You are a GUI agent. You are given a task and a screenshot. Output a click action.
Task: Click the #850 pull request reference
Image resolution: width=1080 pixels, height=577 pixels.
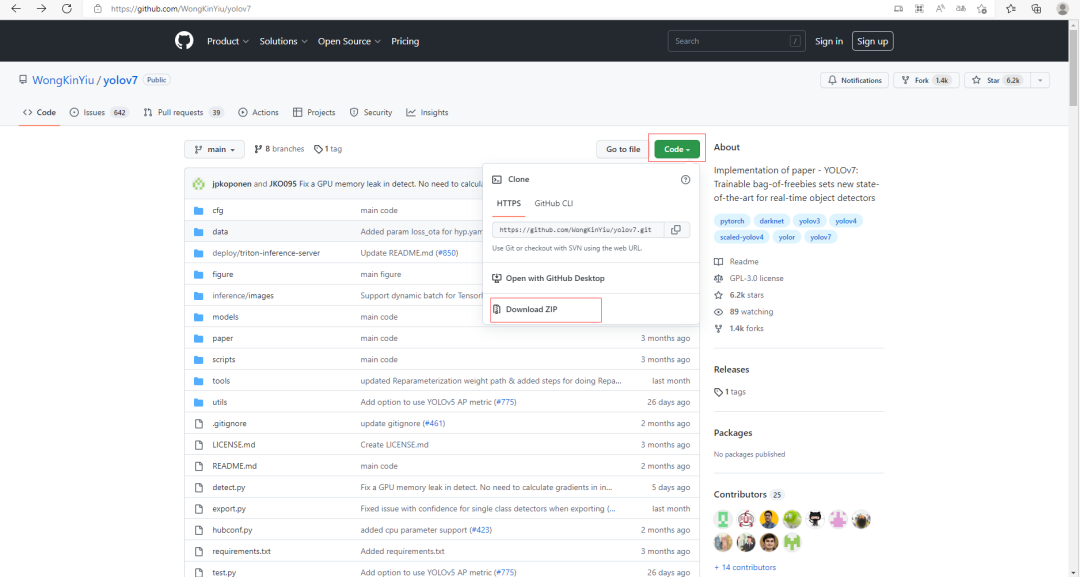447,253
